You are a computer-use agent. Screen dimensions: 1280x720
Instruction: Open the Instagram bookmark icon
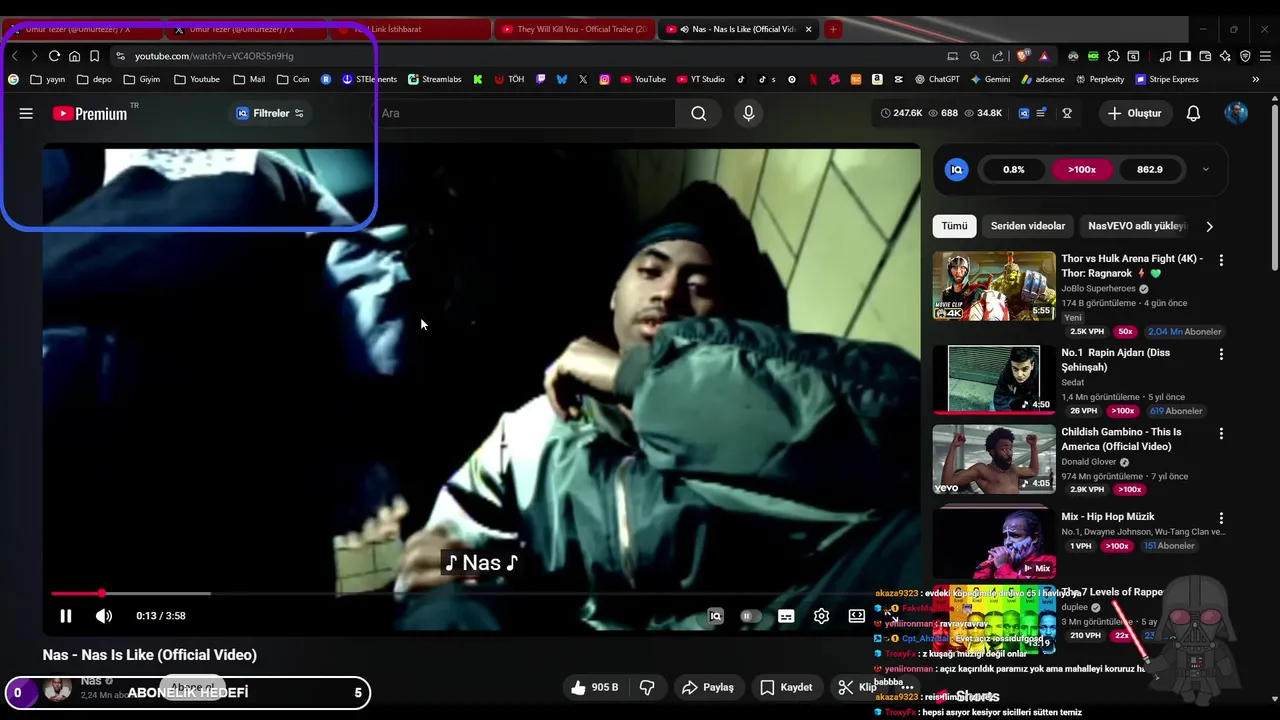tap(604, 79)
